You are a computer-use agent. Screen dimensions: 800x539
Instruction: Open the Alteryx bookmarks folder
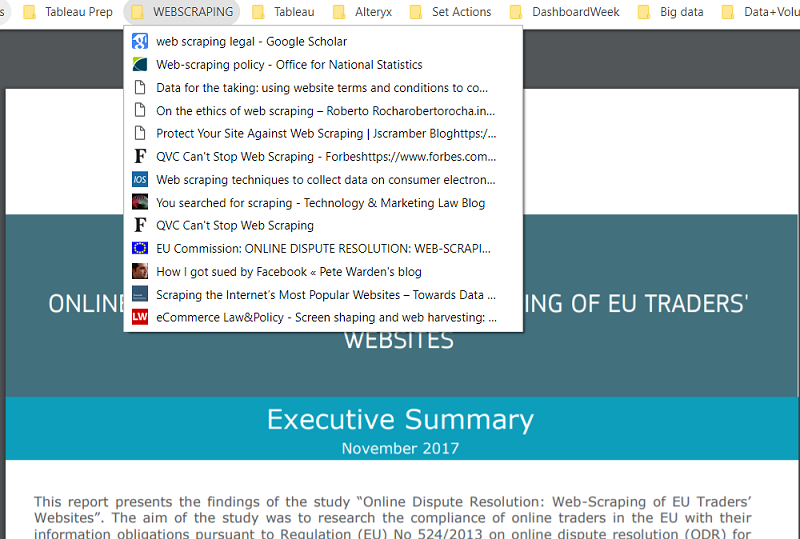[x=362, y=12]
